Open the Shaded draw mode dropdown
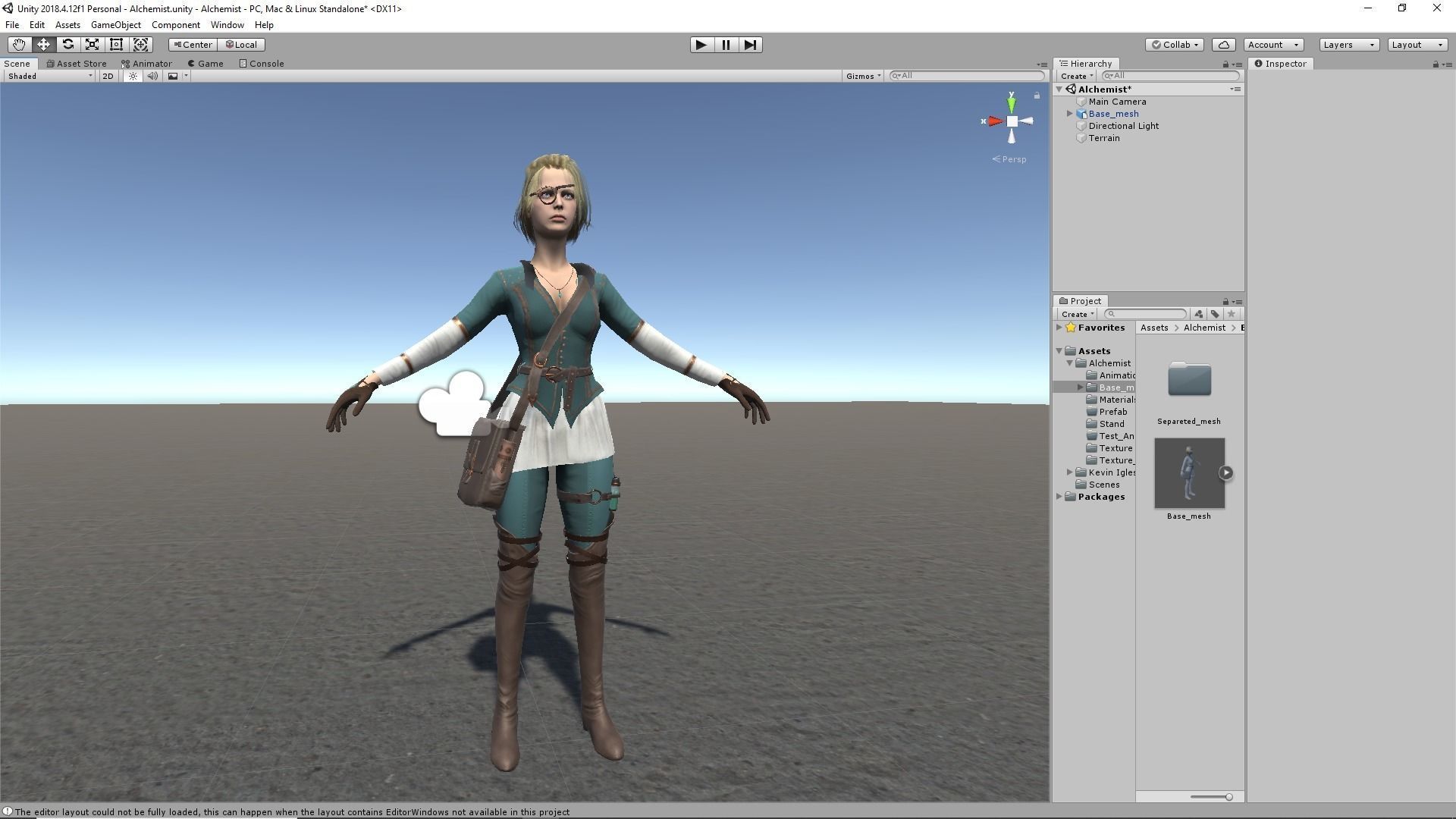The width and height of the screenshot is (1456, 819). (x=50, y=76)
